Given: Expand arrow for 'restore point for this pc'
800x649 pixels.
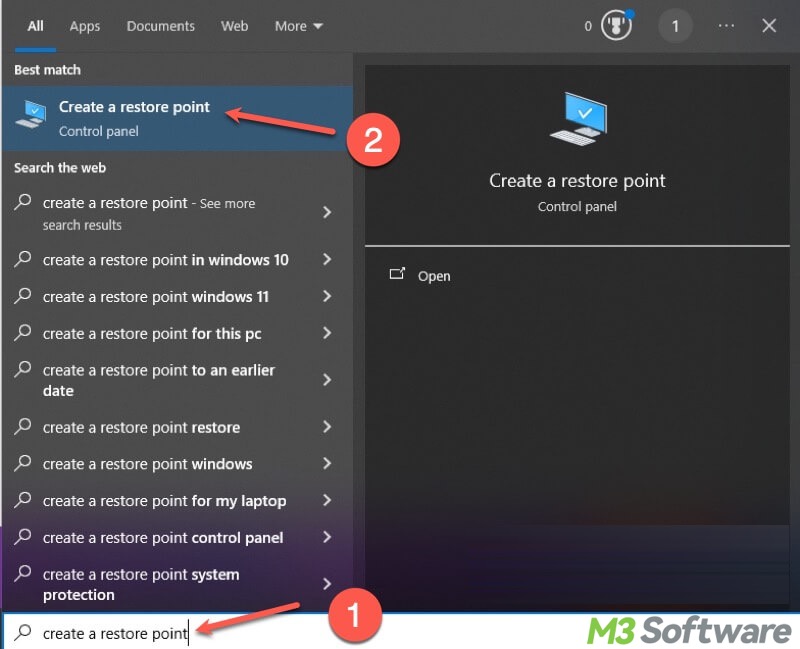Looking at the screenshot, I should pos(327,334).
